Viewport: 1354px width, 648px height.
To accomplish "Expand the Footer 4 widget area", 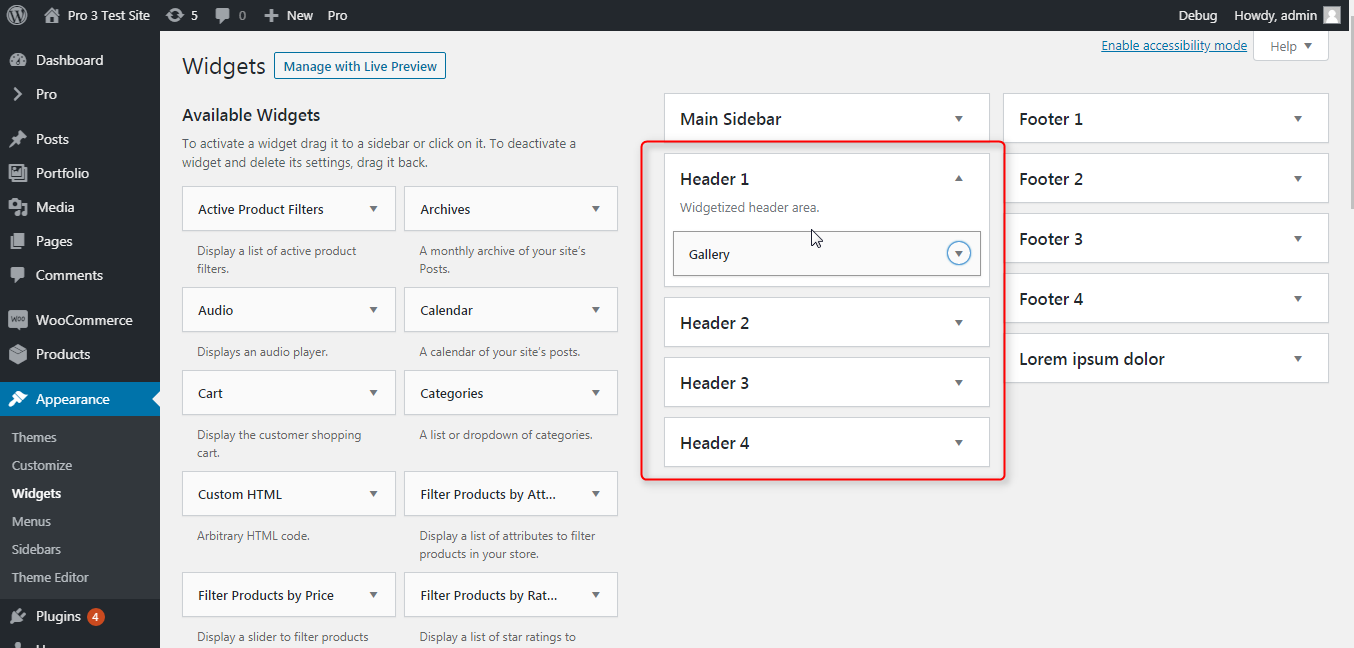I will click(1298, 299).
